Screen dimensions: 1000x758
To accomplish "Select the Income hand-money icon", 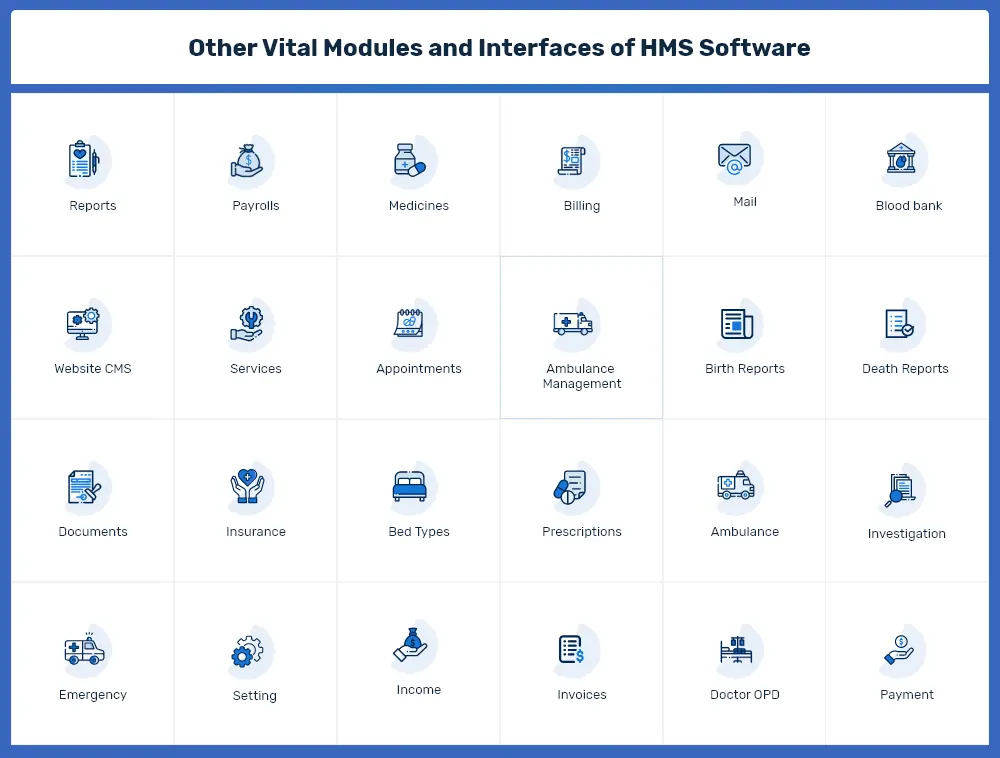I will [x=410, y=645].
